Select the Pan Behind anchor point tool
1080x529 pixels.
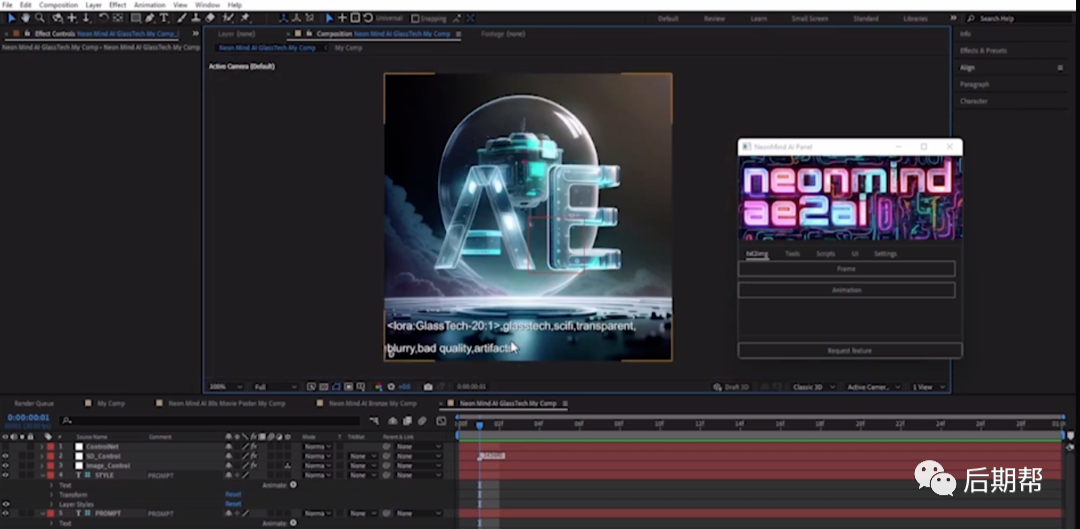(118, 18)
